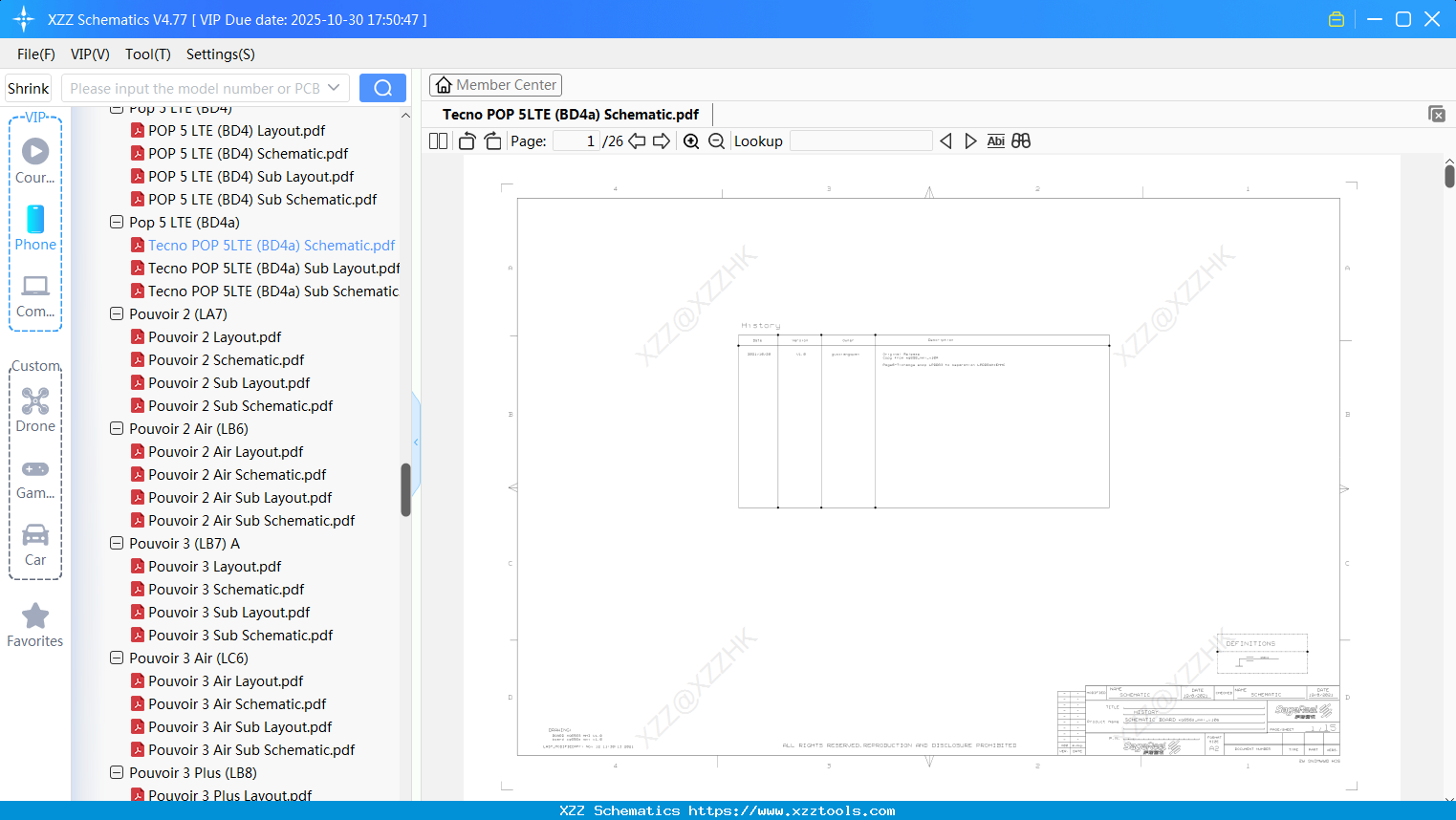This screenshot has width=1456, height=820.
Task: Select the Drone category icon
Action: pos(35,402)
